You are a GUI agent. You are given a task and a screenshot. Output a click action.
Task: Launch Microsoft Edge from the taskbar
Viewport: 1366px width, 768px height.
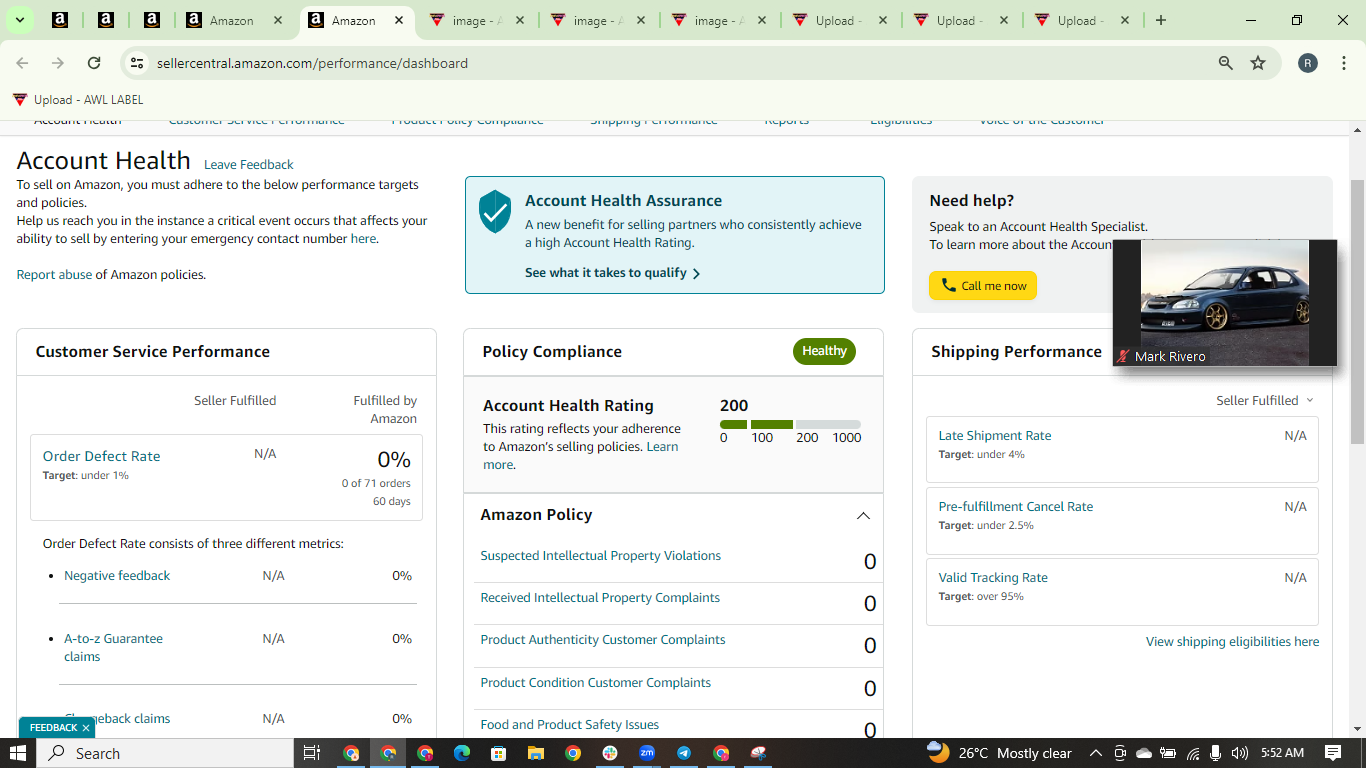pyautogui.click(x=462, y=753)
